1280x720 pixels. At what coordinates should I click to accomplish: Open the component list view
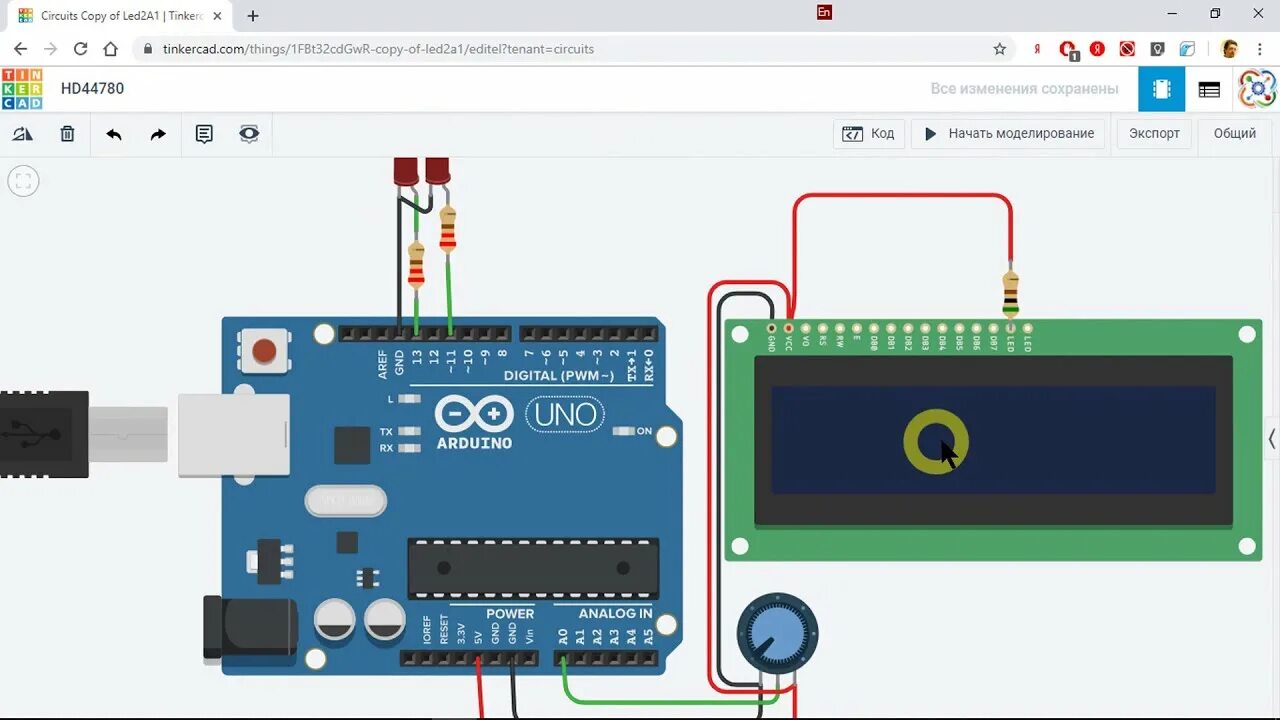click(1209, 89)
